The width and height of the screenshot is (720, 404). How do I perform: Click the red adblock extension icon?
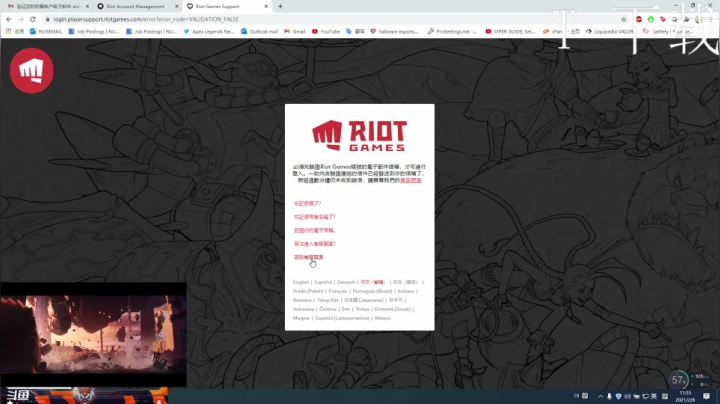click(x=639, y=19)
